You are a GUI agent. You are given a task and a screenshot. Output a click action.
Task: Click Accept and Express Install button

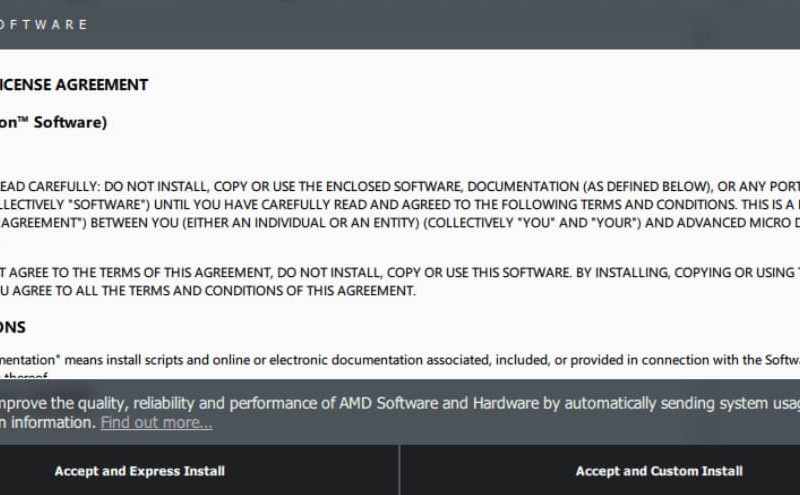(199, 471)
